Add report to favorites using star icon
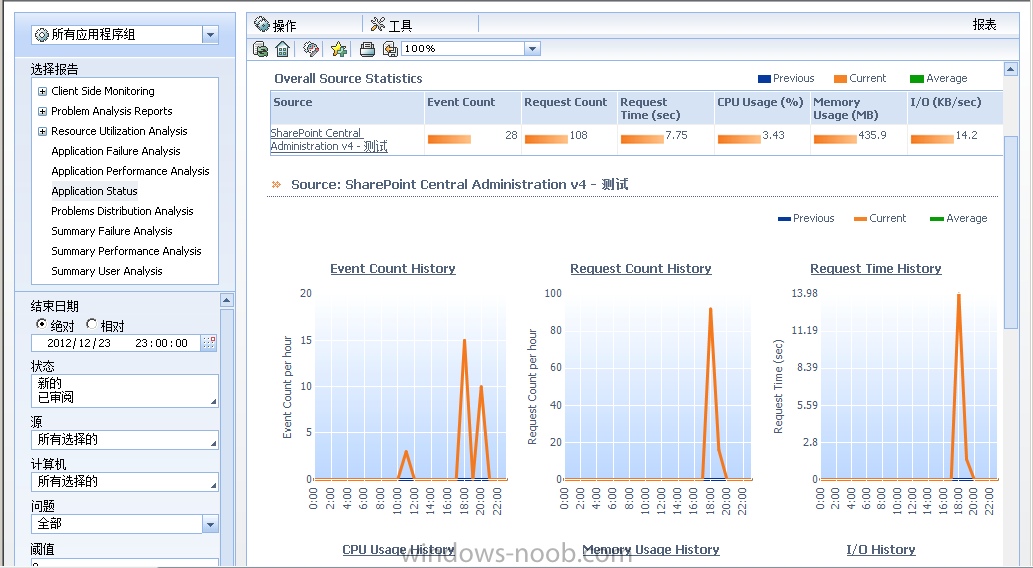 339,49
